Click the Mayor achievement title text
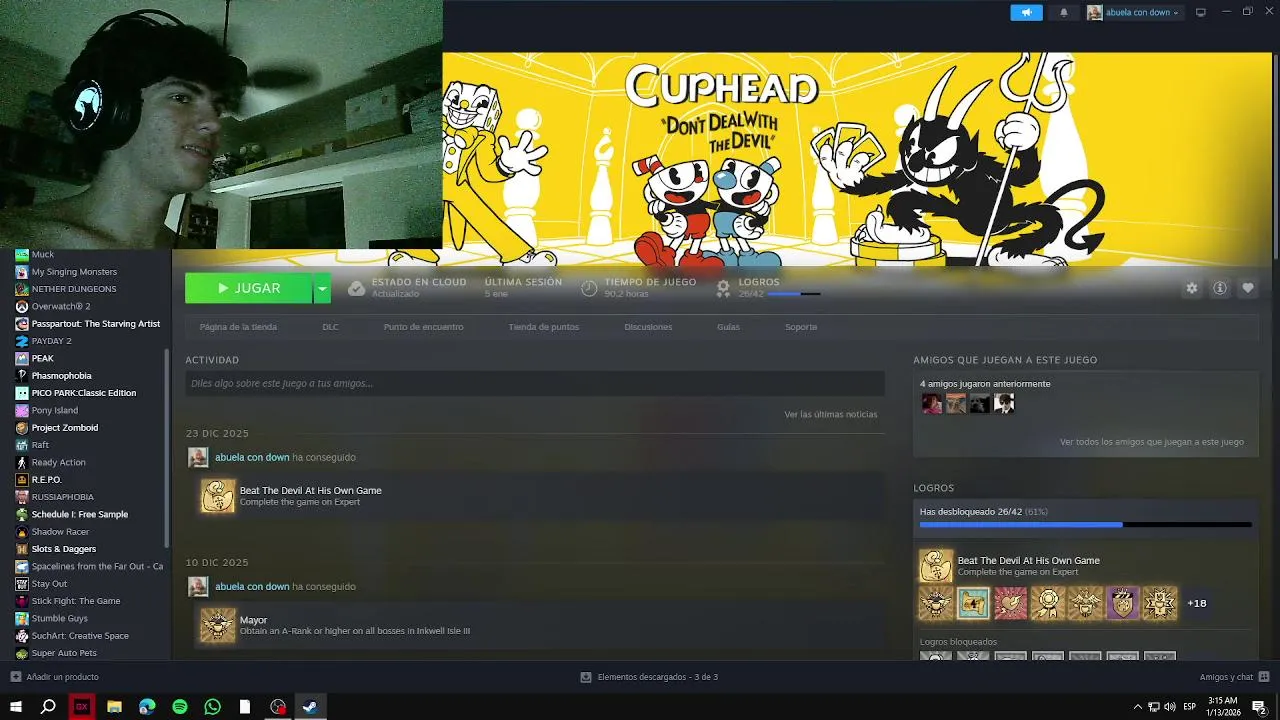Viewport: 1280px width, 720px height. pyautogui.click(x=253, y=620)
